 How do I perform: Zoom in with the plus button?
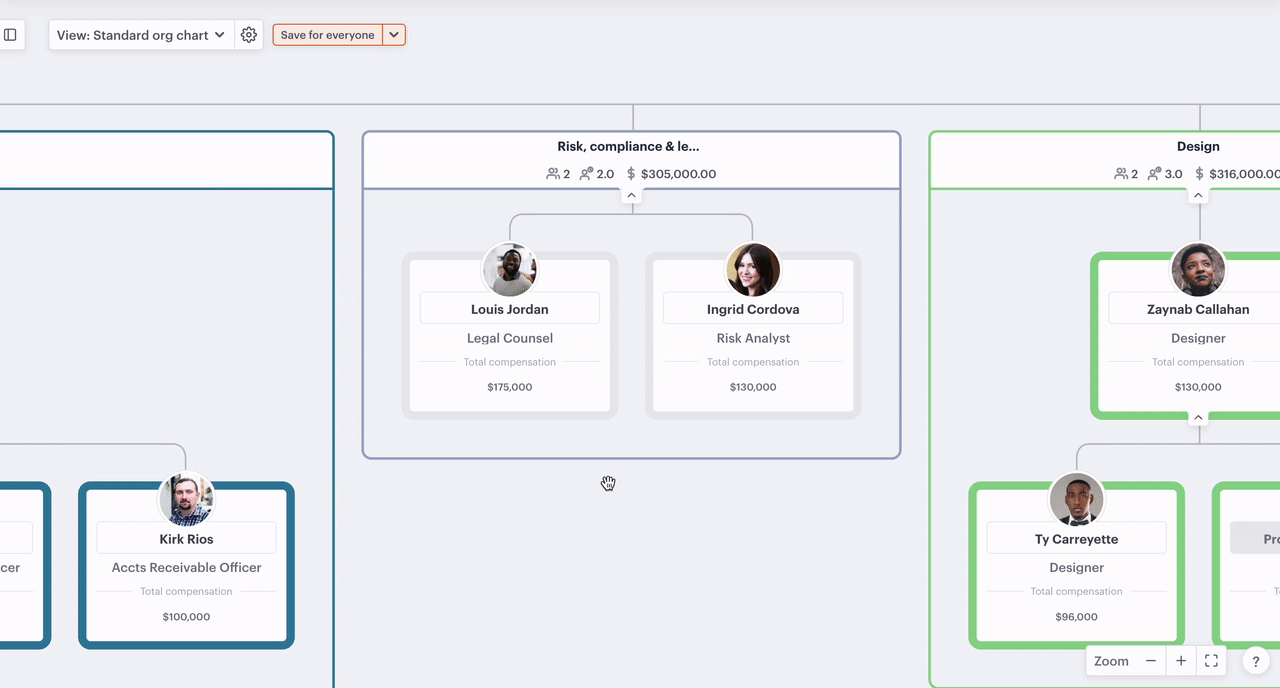1181,661
